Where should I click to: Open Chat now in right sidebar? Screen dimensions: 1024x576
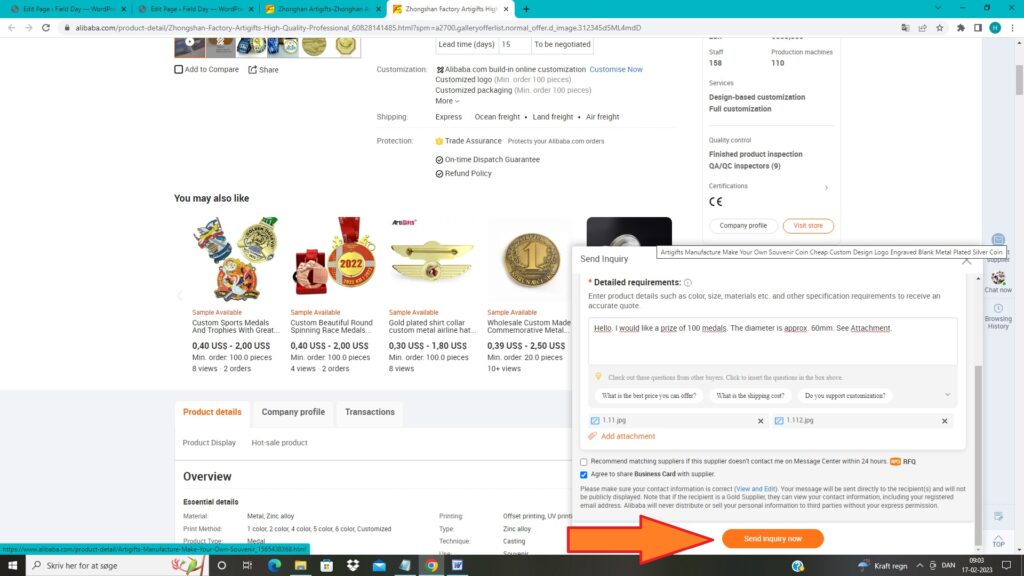click(997, 281)
